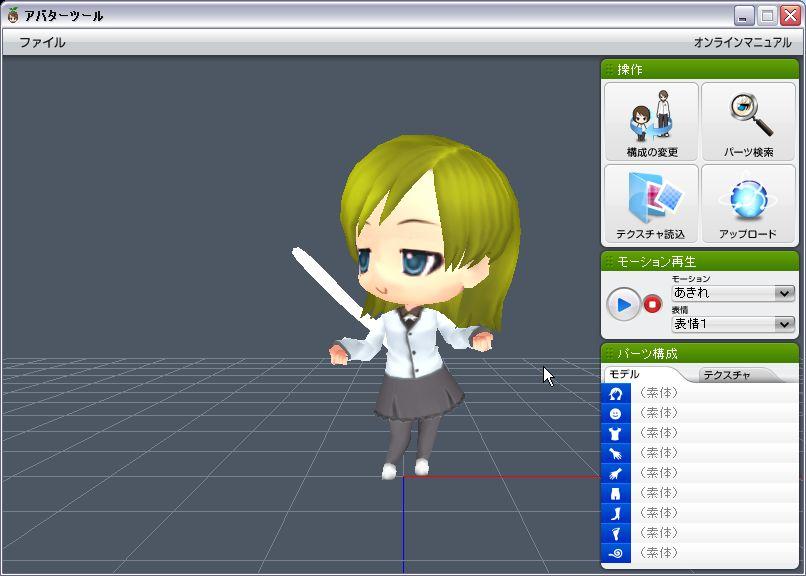Viewport: 806px width, 576px height.
Task: Open the モーション dropdown showing あきれ
Action: point(733,293)
